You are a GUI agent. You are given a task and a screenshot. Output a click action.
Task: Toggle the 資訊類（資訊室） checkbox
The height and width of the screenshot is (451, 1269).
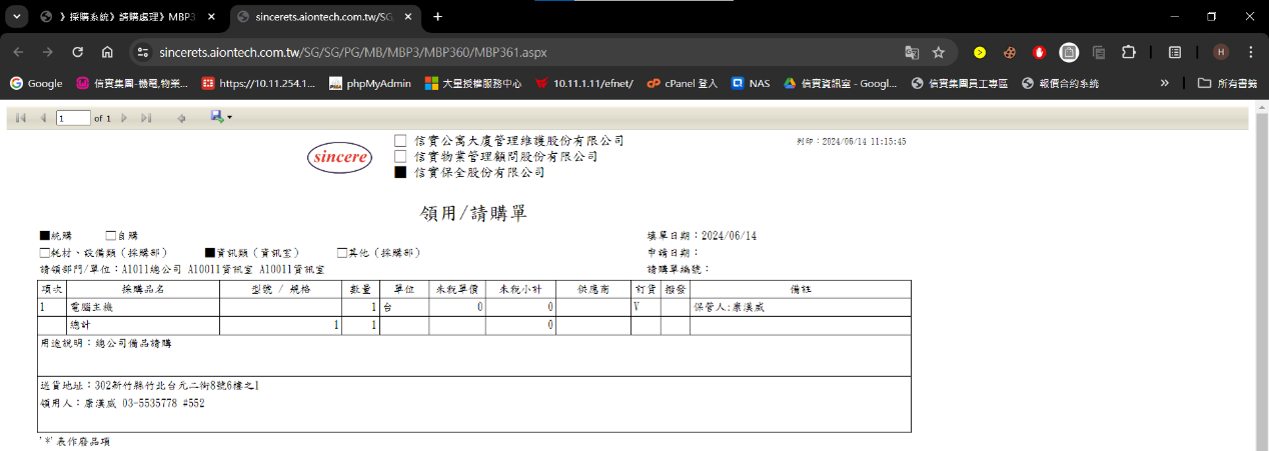click(x=210, y=253)
